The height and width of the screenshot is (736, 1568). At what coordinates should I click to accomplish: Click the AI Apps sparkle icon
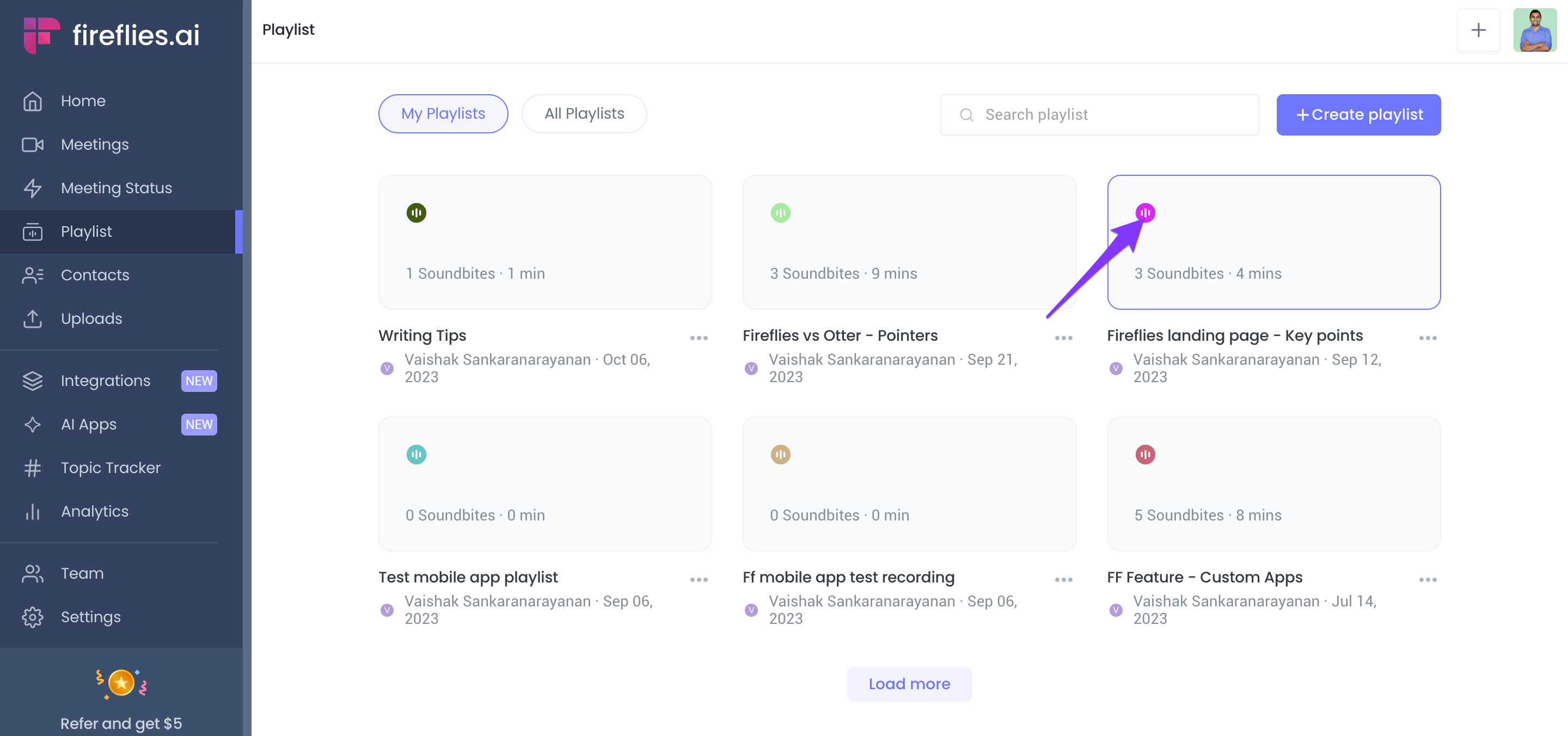coord(32,424)
